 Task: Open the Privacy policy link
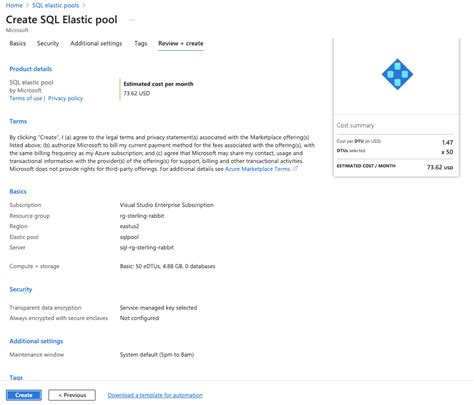click(x=65, y=98)
